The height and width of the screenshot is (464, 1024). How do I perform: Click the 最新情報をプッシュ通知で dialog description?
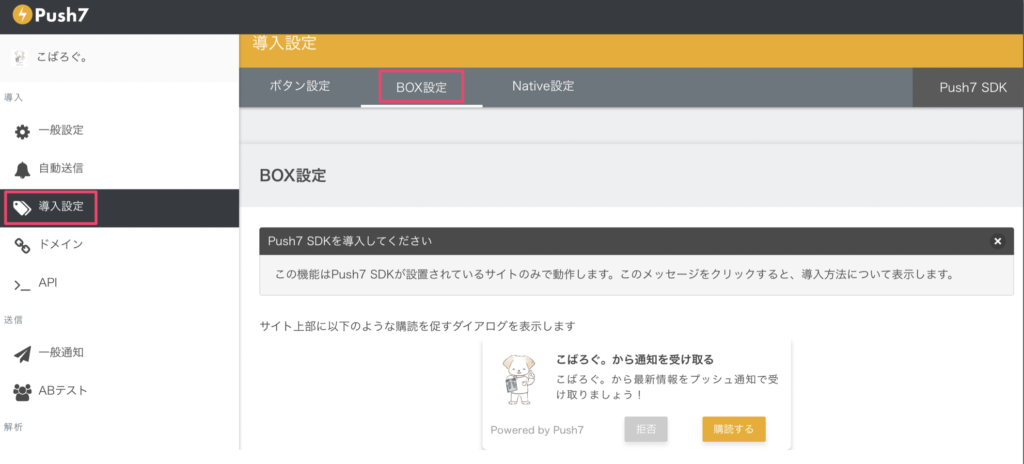[x=667, y=387]
